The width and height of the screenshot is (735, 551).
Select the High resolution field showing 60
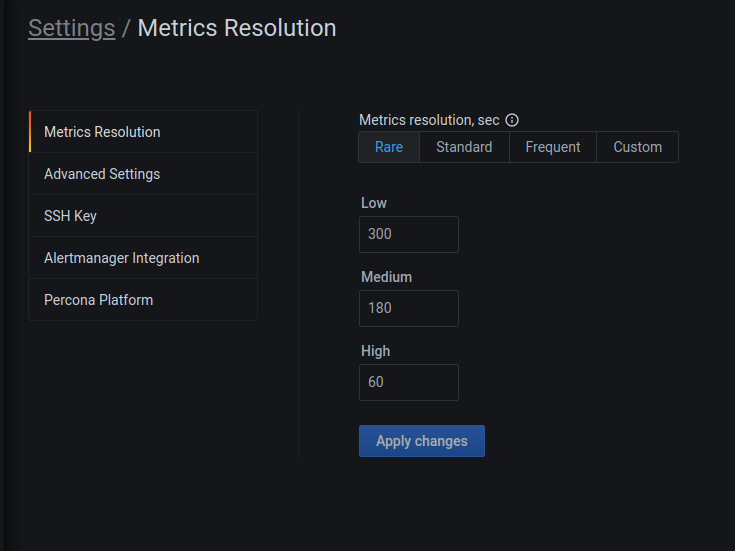408,382
